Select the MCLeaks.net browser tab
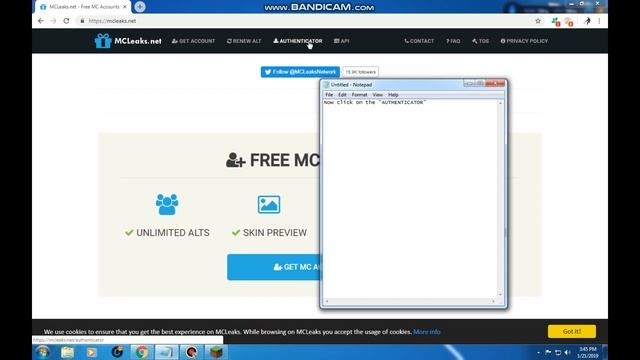This screenshot has height=360, width=640. pos(83,7)
